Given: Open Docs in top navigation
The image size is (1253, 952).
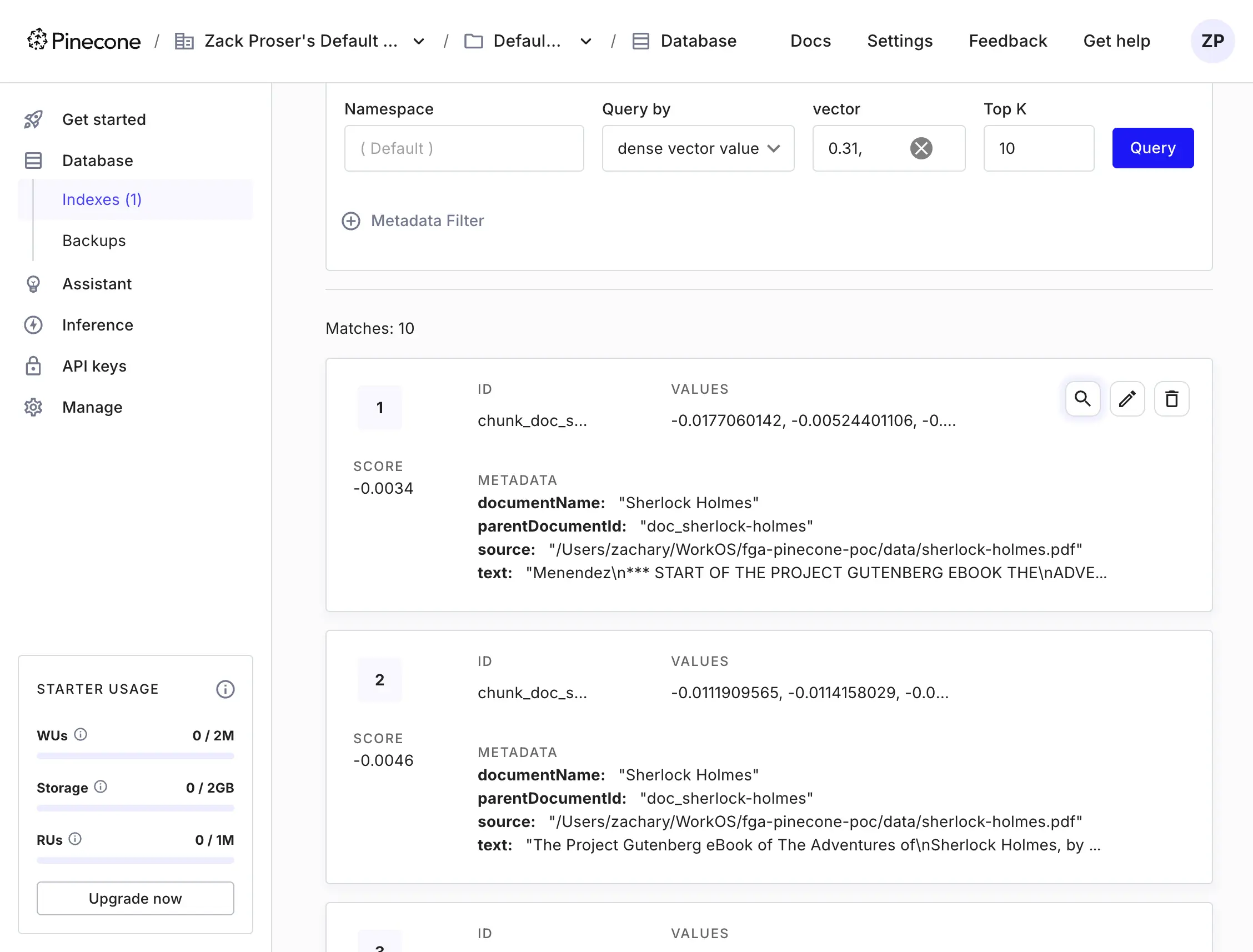Looking at the screenshot, I should [810, 41].
